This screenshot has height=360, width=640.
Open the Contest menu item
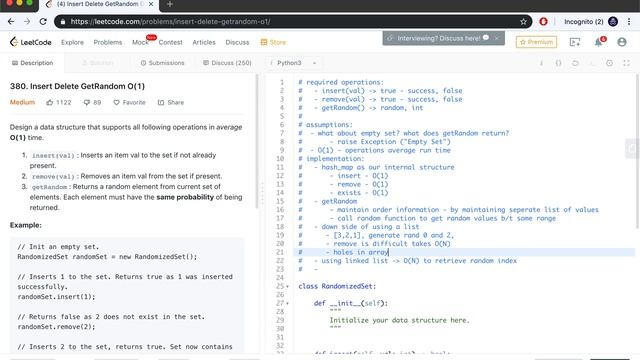[171, 42]
